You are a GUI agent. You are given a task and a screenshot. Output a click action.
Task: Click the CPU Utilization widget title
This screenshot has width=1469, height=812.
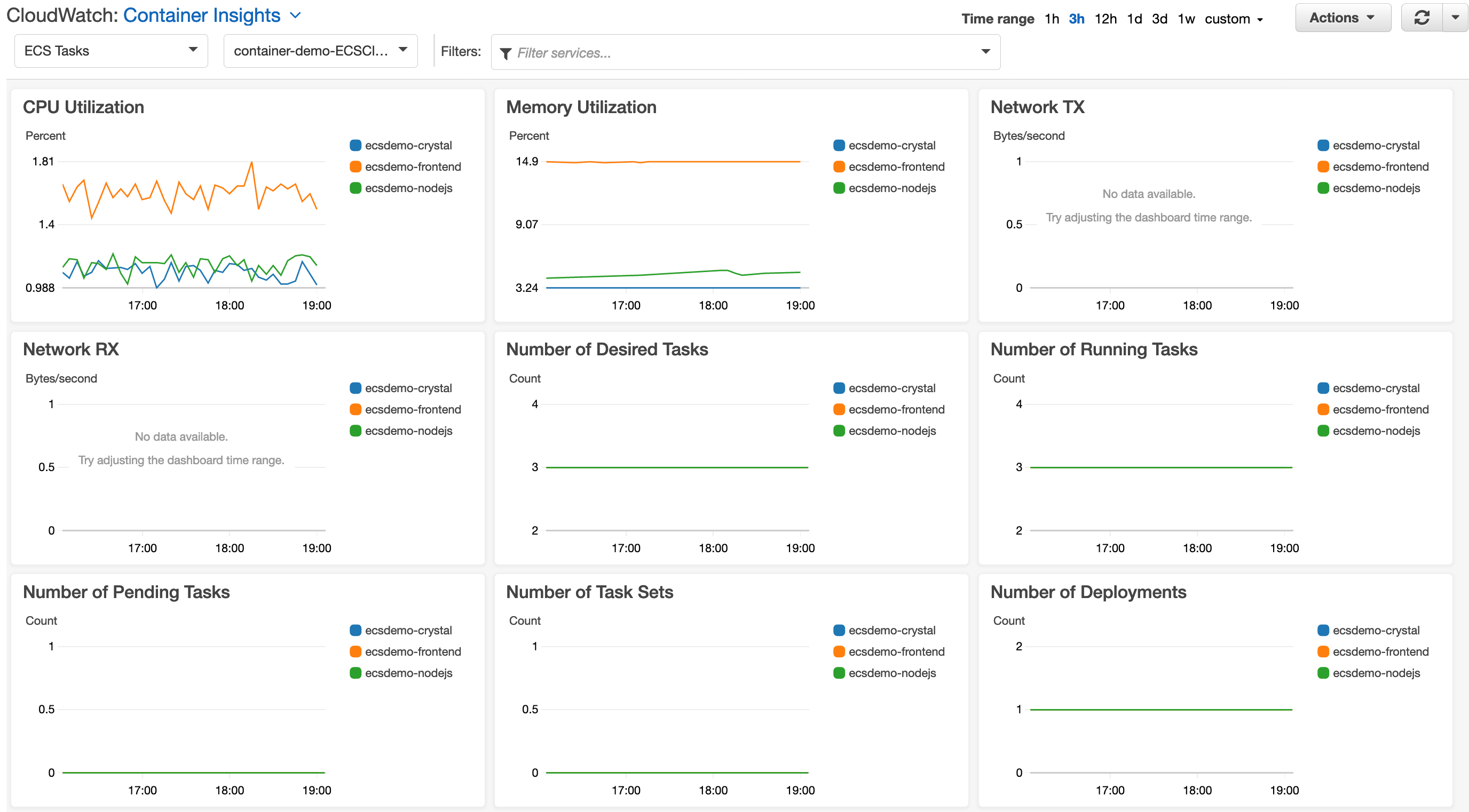pos(83,107)
